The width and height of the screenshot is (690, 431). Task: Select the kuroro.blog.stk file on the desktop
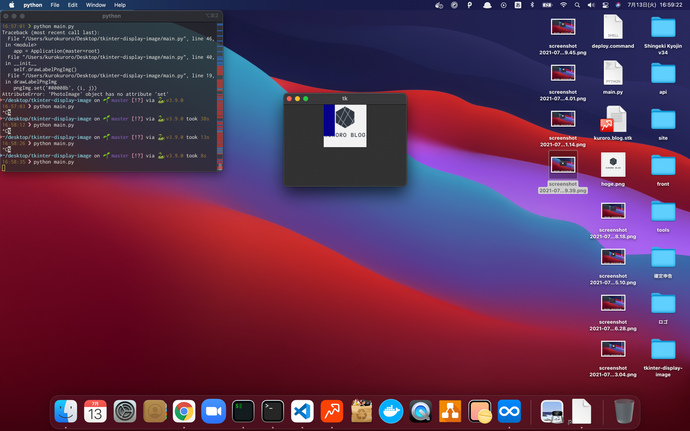point(613,119)
